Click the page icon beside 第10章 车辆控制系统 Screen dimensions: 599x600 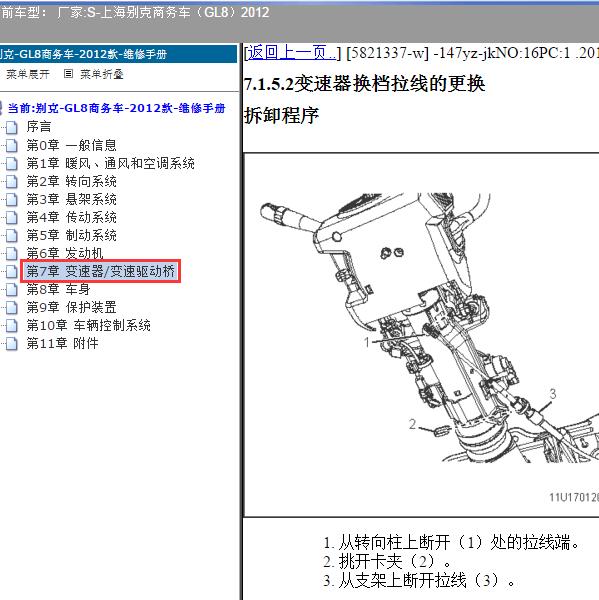12,325
